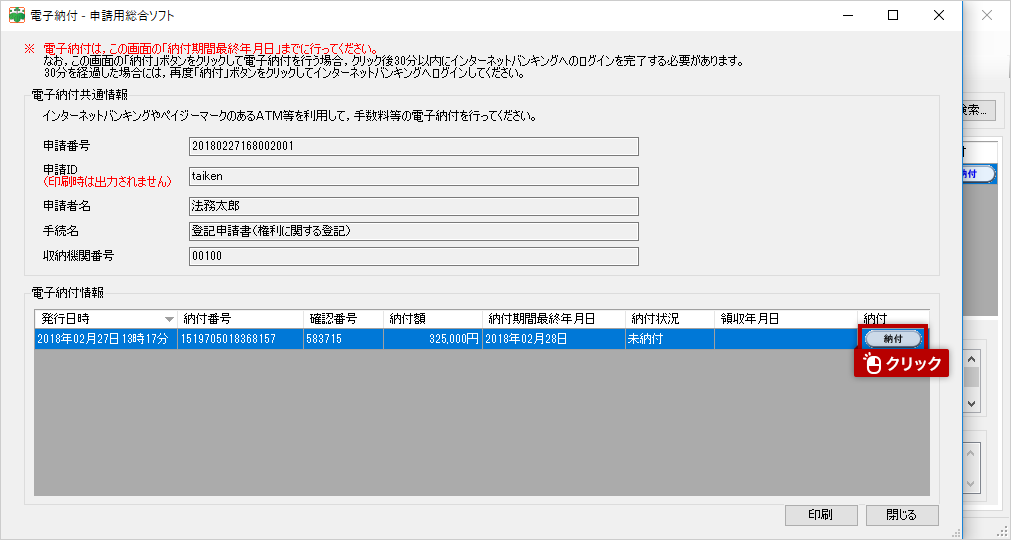The height and width of the screenshot is (540, 1011).
Task: Click the 納付状況 column header
Action: (670, 319)
